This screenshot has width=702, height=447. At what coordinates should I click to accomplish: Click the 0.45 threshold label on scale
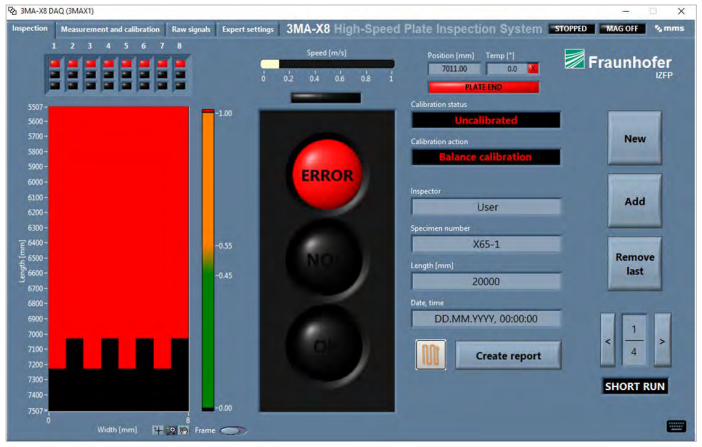coord(224,275)
